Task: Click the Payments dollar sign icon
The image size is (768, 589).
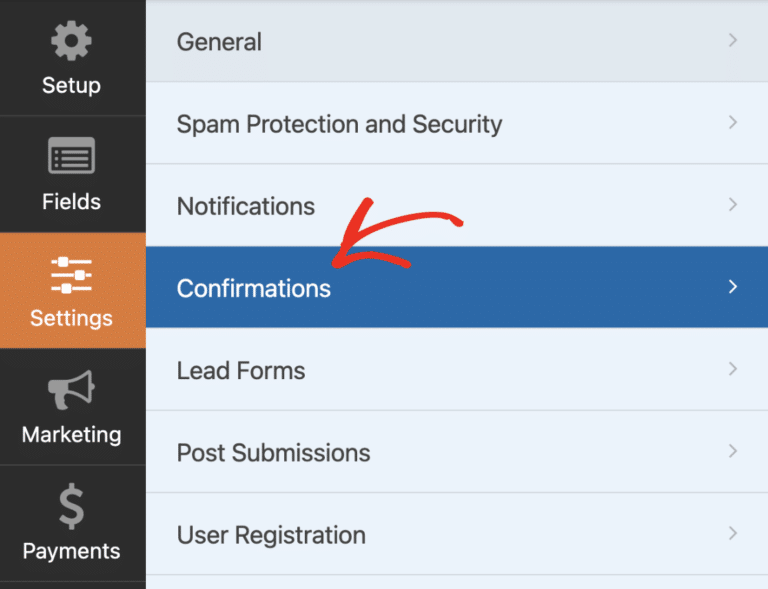Action: (x=71, y=507)
